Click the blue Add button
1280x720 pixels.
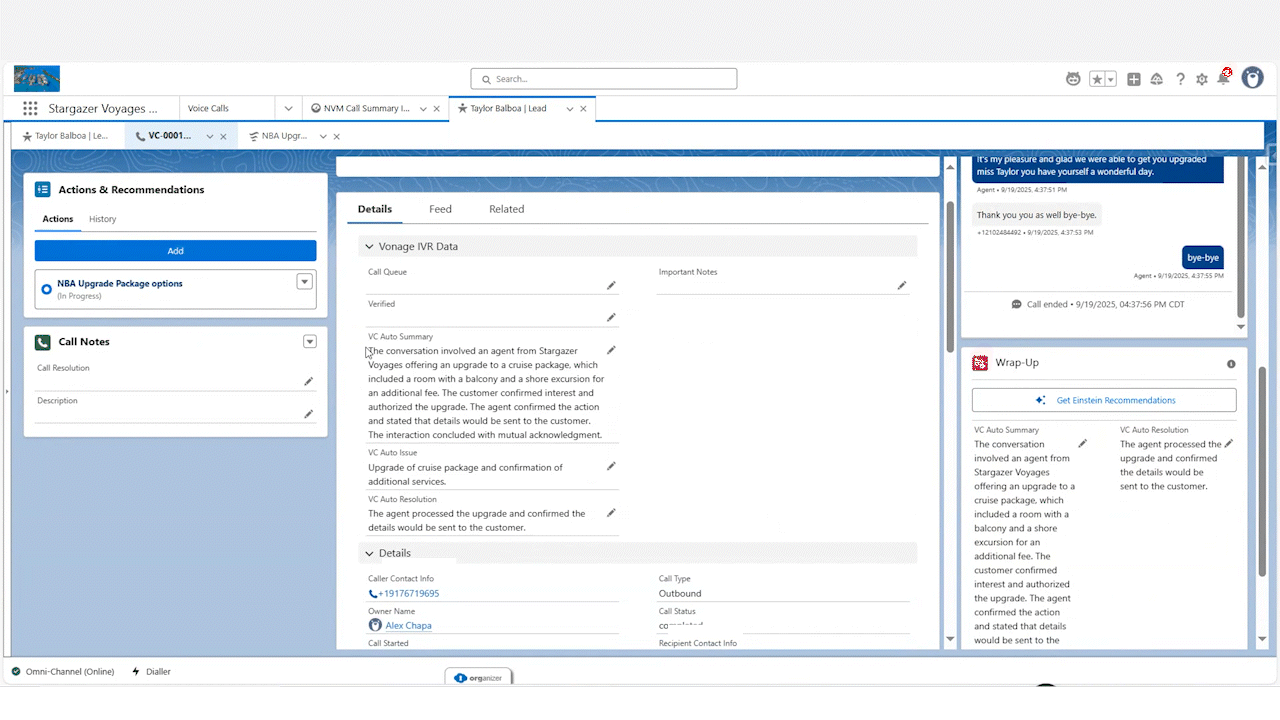point(175,251)
